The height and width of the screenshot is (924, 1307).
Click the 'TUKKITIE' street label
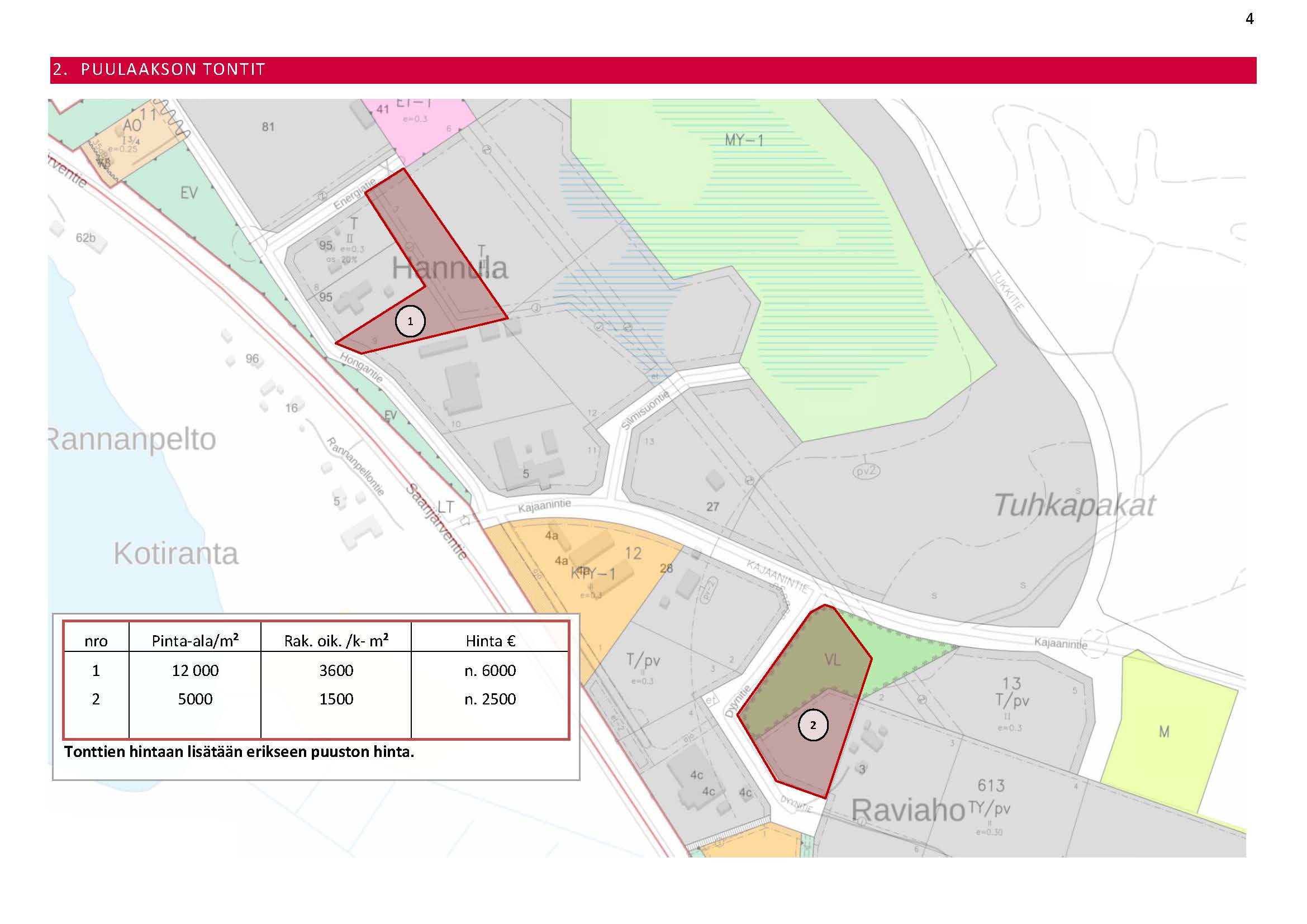tap(1007, 290)
